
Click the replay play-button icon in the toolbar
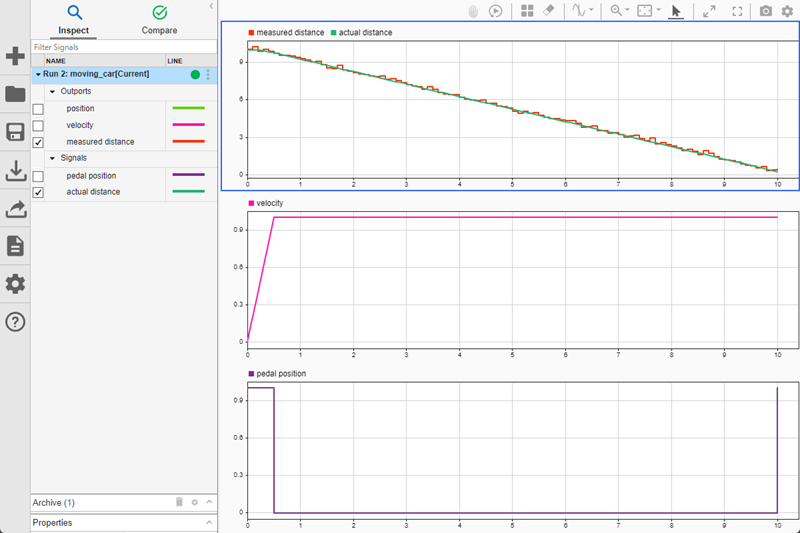[x=496, y=11]
